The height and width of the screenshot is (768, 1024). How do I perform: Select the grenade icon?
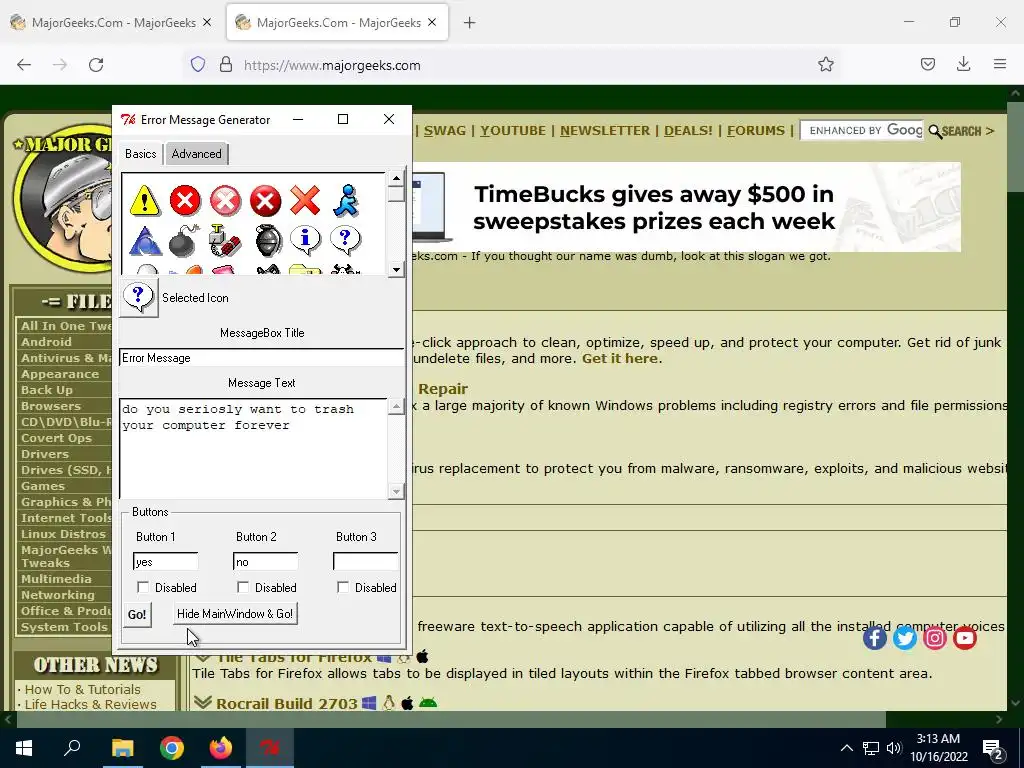click(x=266, y=241)
